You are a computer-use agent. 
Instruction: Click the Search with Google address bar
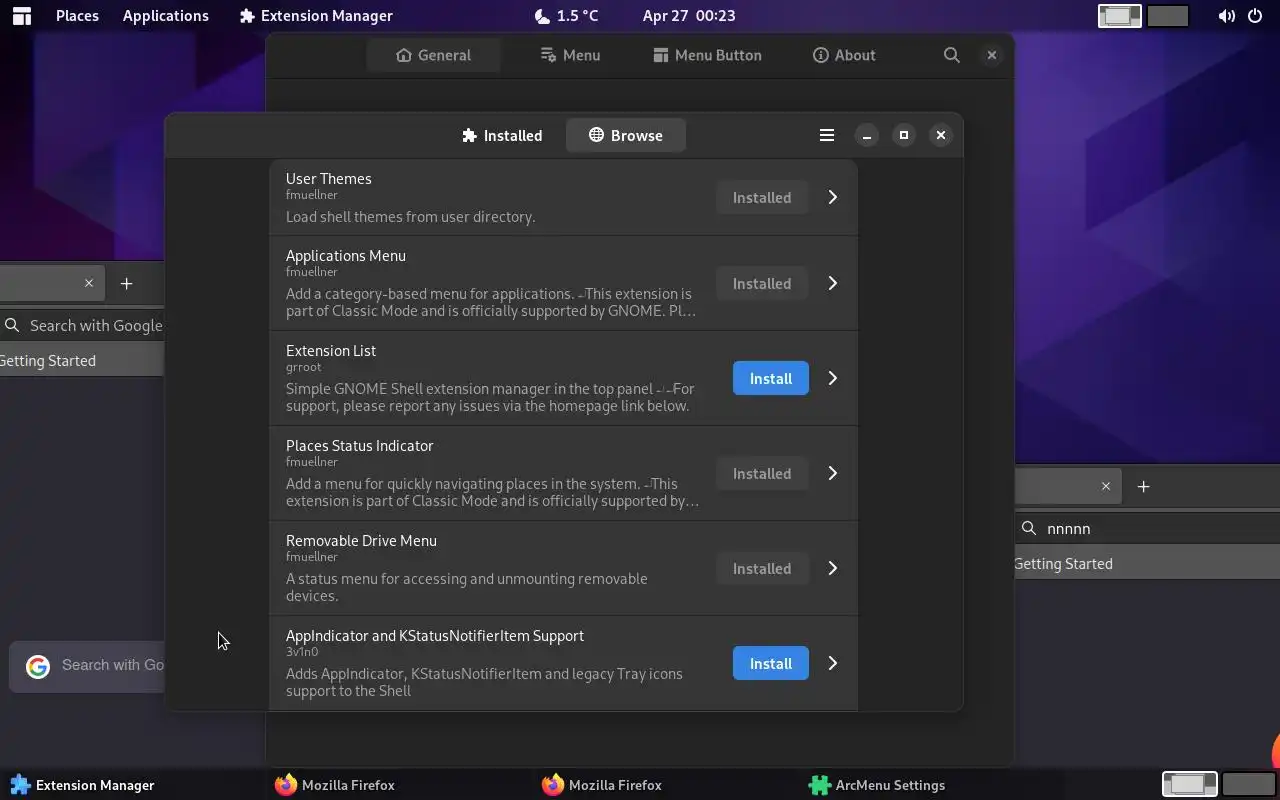[x=82, y=325]
